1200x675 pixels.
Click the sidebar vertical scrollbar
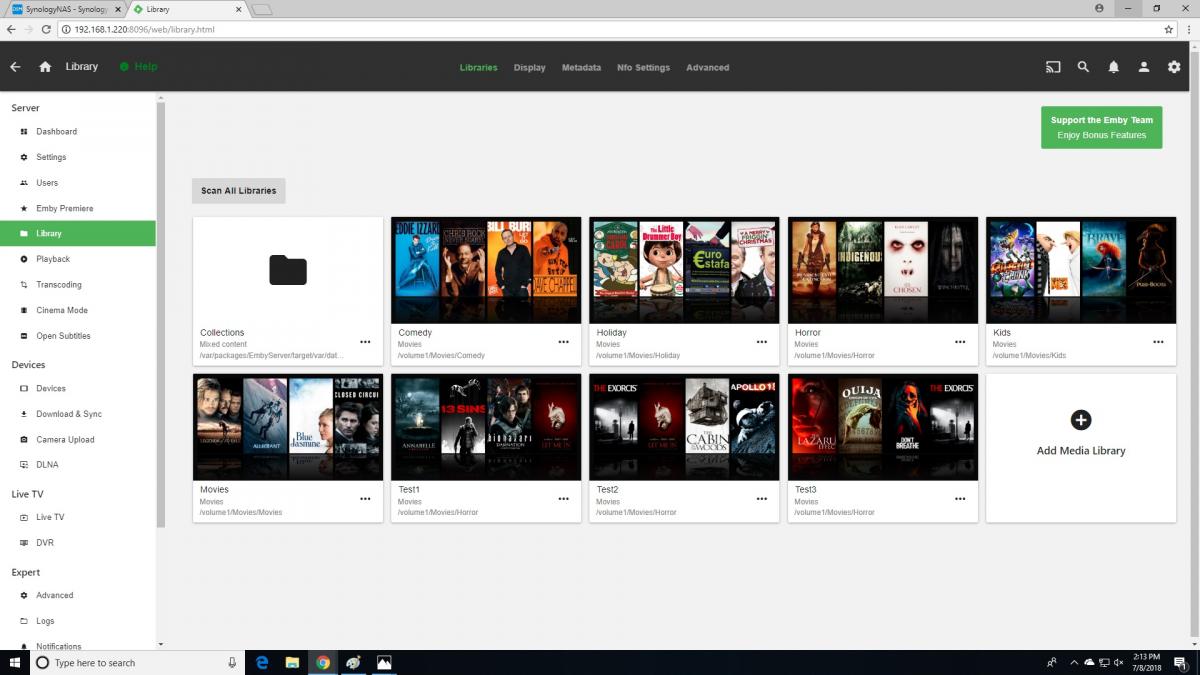tap(160, 315)
